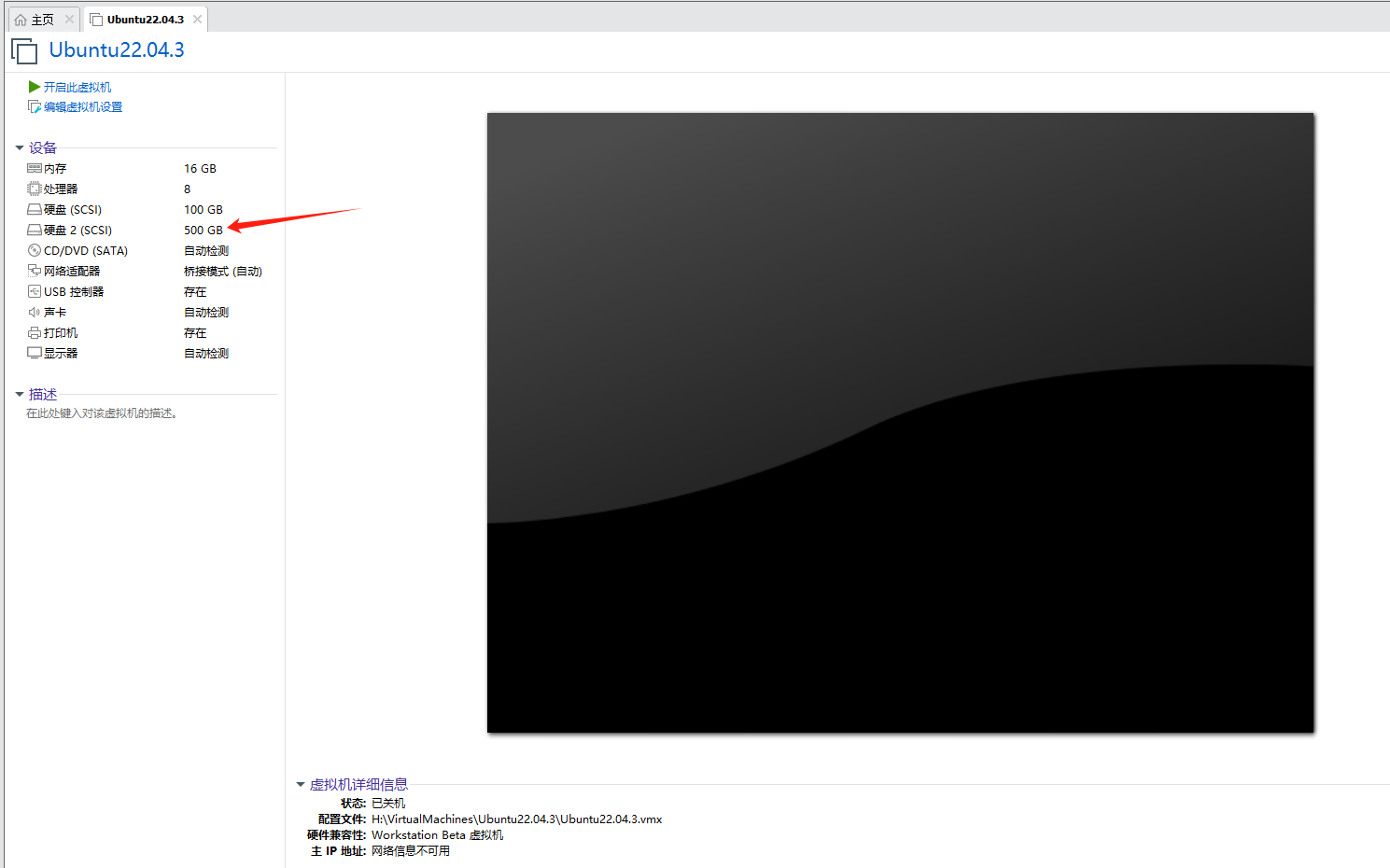Click the 开启此虚拟机 link
This screenshot has height=868, width=1390.
point(77,87)
